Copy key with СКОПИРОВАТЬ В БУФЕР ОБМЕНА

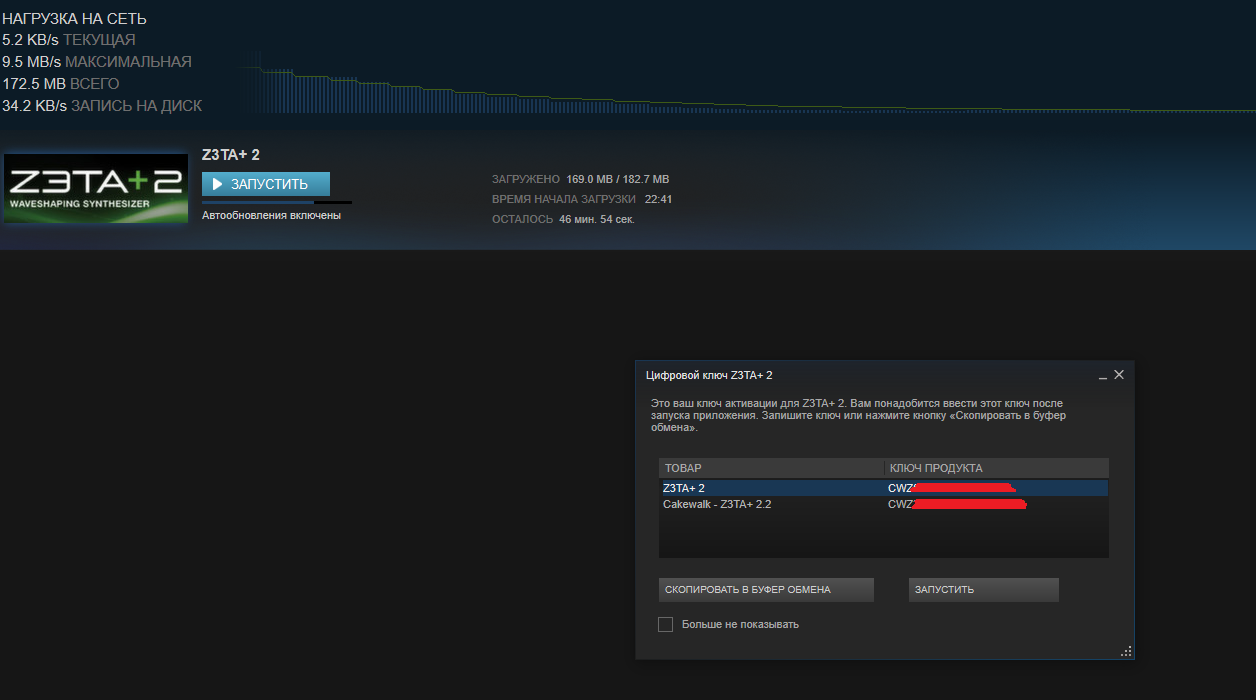[x=766, y=590]
